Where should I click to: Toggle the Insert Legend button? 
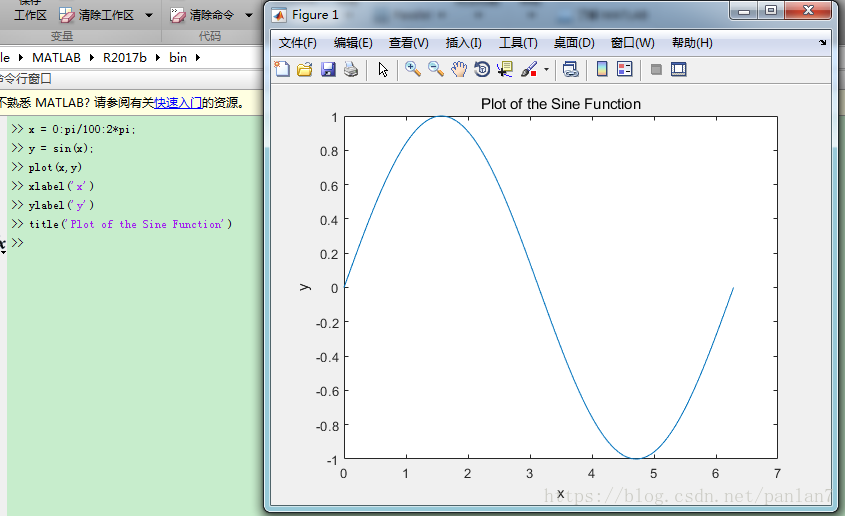pos(625,69)
